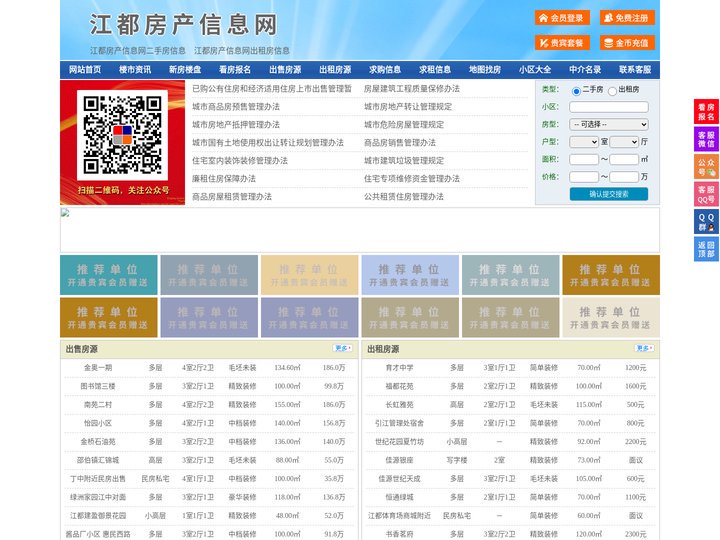The width and height of the screenshot is (720, 540).
Task: Open 新房楼盘 navigation item
Action: 185,70
